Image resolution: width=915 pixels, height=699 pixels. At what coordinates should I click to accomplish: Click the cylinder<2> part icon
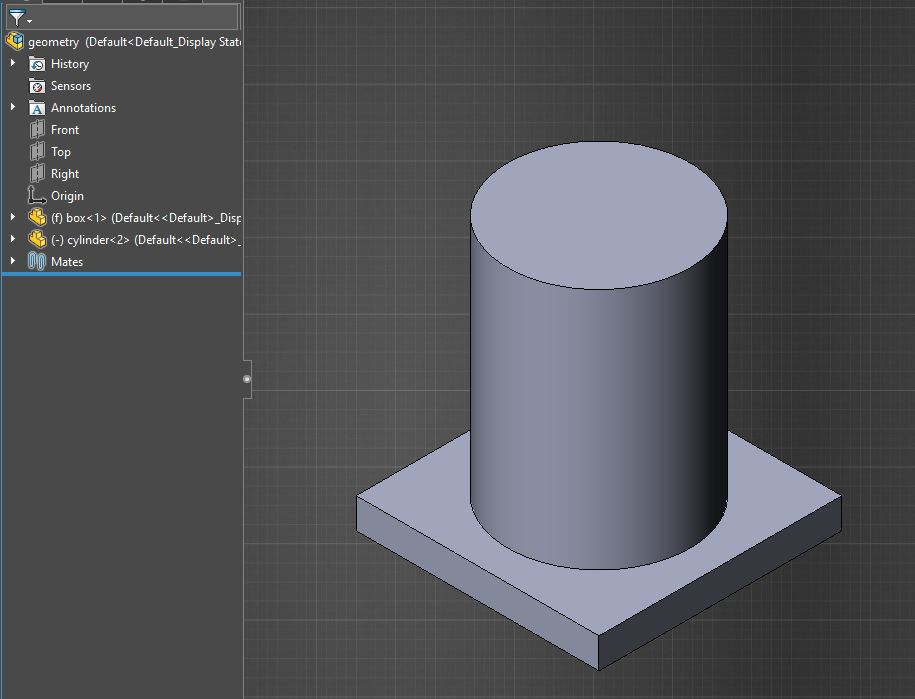coord(36,239)
